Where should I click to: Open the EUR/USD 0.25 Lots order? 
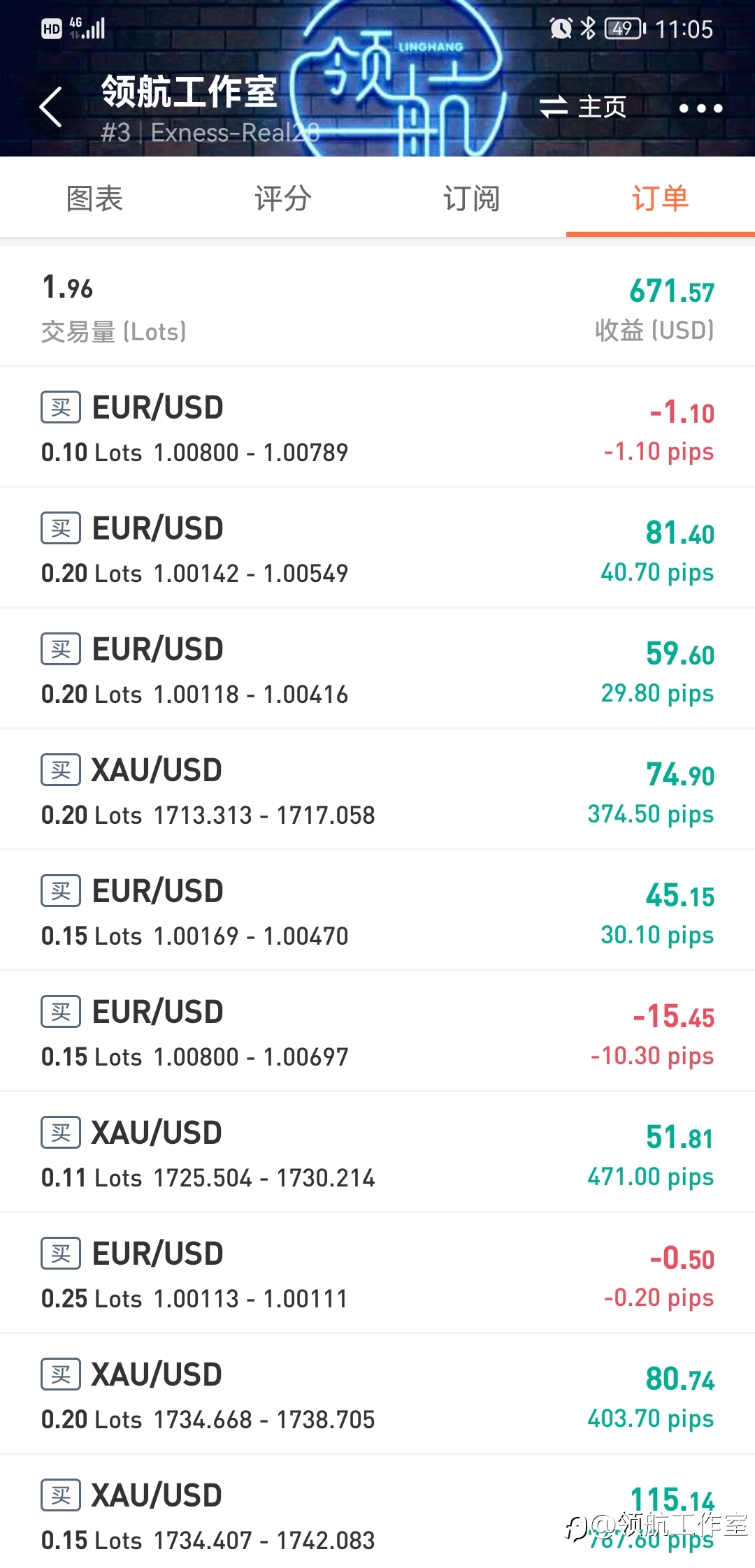377,1274
